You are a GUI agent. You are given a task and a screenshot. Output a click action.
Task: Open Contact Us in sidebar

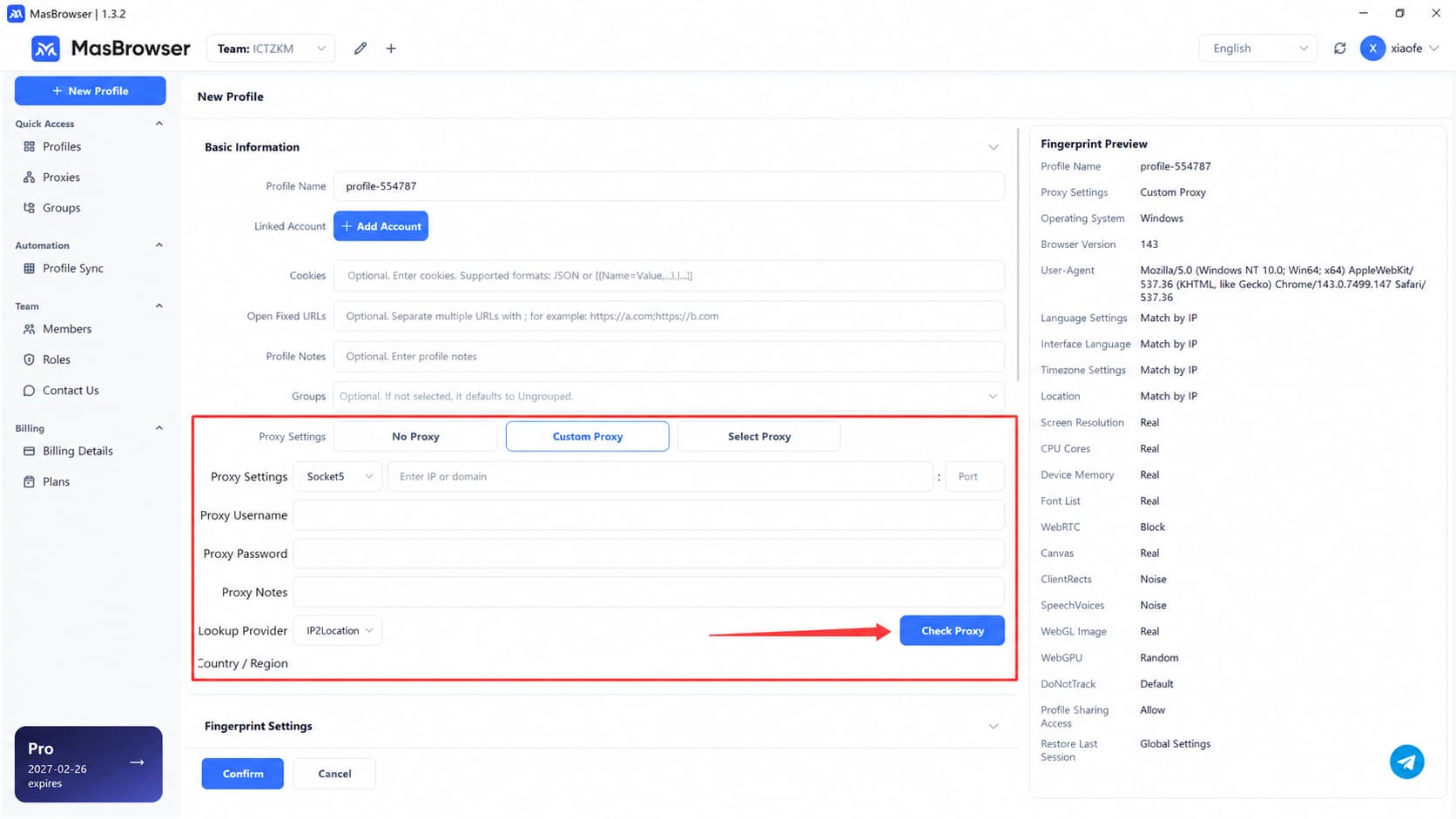pyautogui.click(x=71, y=391)
